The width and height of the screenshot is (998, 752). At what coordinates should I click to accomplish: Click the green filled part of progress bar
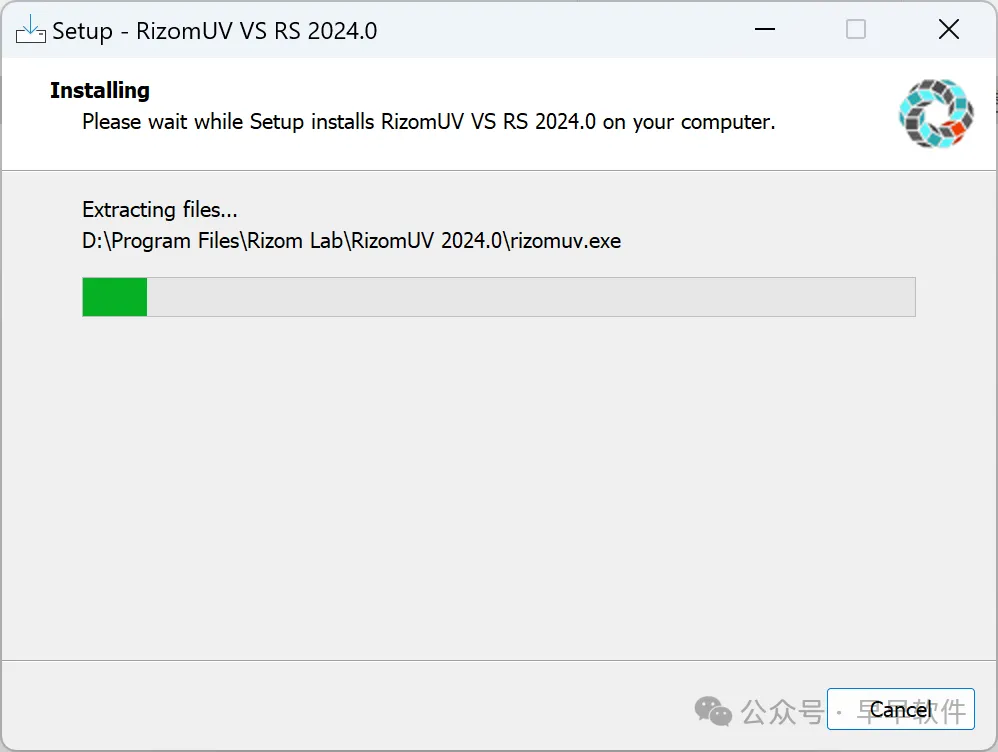tap(115, 297)
